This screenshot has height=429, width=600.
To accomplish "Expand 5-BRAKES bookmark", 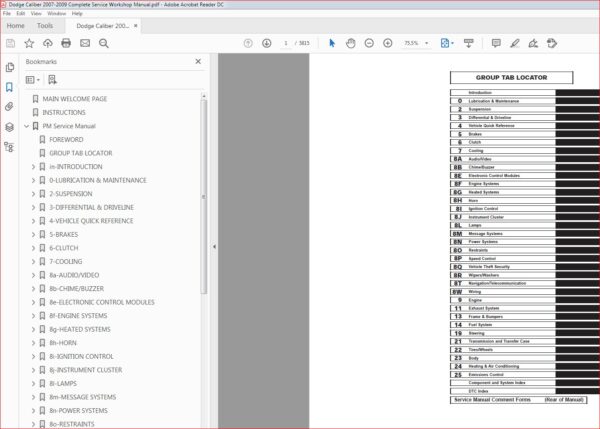I will click(33, 235).
